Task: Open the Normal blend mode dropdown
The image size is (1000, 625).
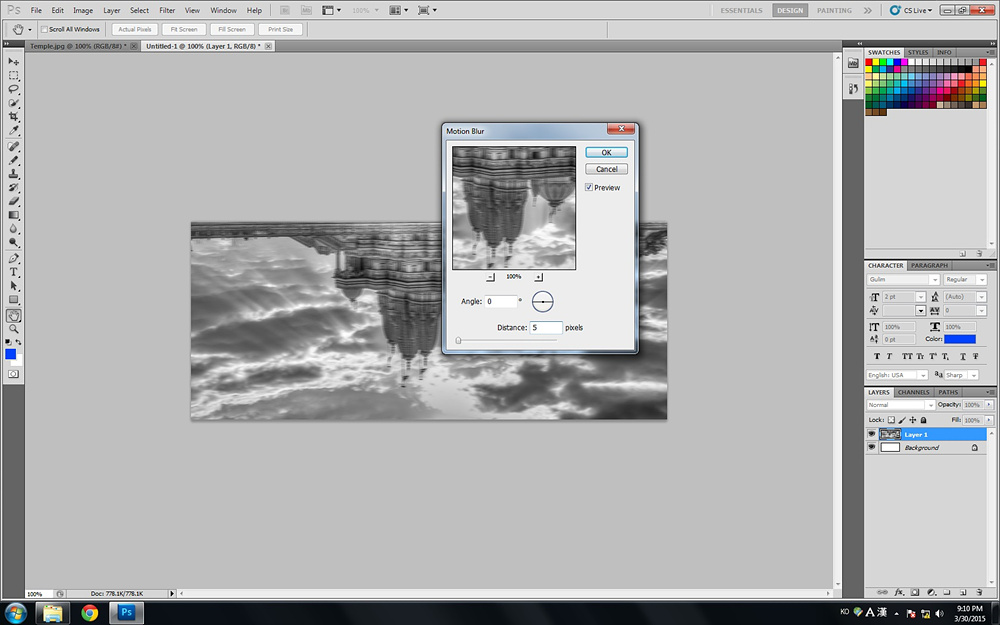Action: click(x=900, y=405)
